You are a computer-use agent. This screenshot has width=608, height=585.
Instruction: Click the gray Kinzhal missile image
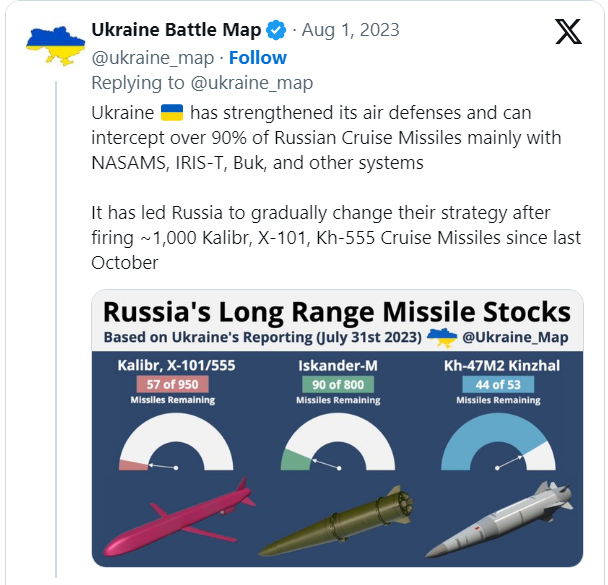click(x=499, y=520)
